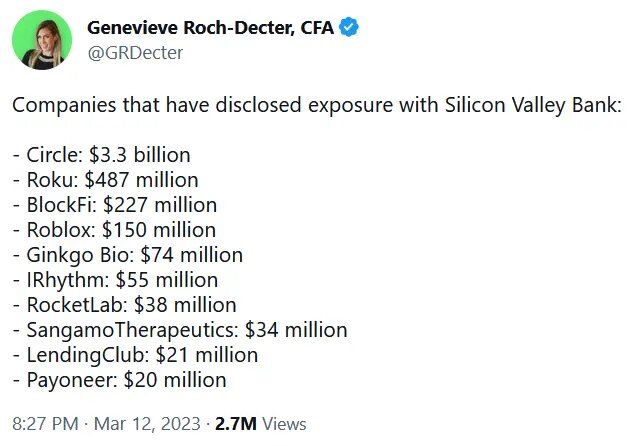Image resolution: width=636 pixels, height=446 pixels.
Task: Select the Ginkgo Bio: $74 million line
Action: click(128, 255)
